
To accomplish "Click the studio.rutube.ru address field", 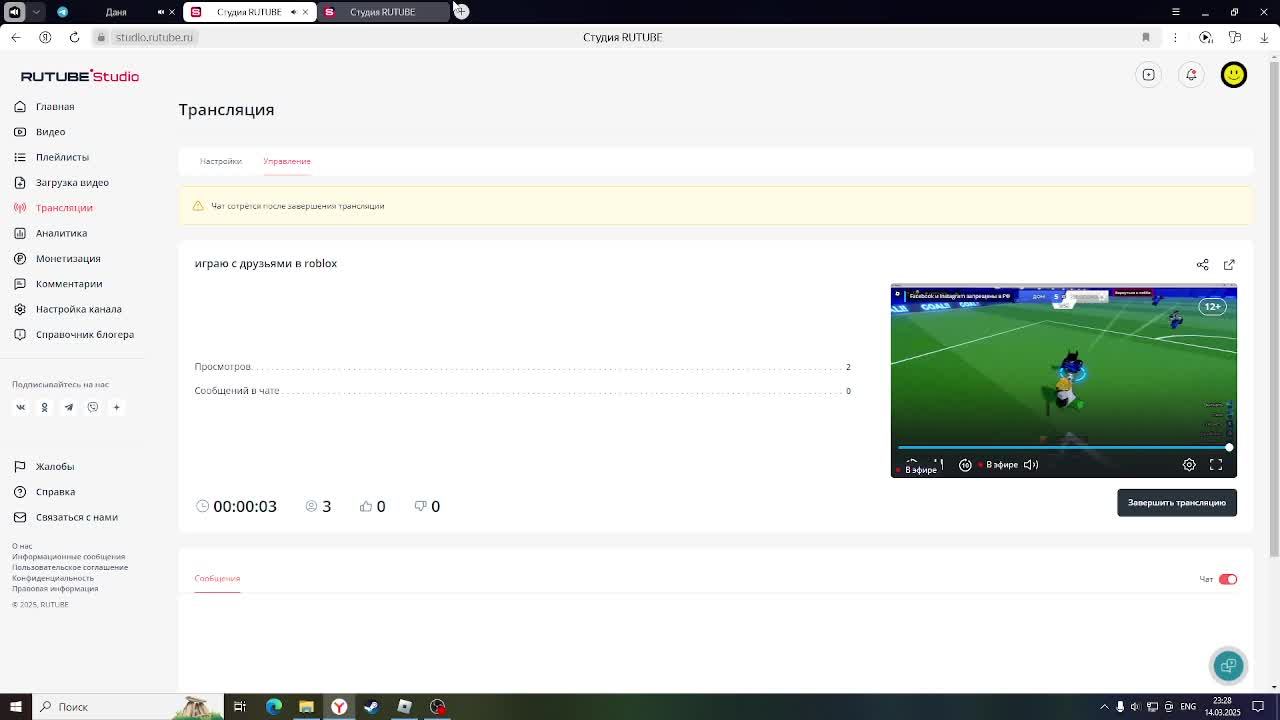I will coord(154,37).
